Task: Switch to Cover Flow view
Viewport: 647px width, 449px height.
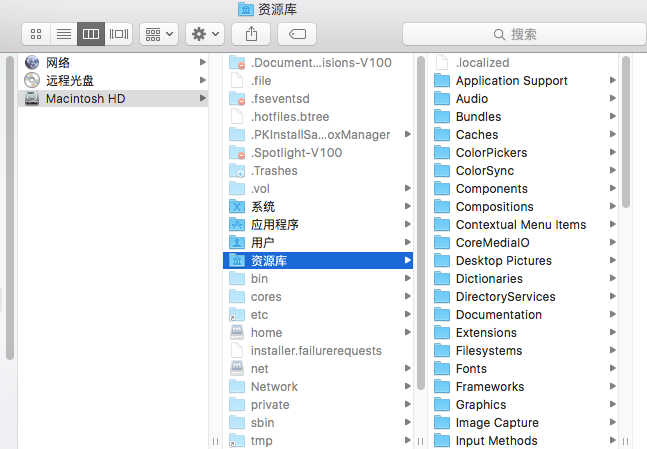Action: point(118,34)
